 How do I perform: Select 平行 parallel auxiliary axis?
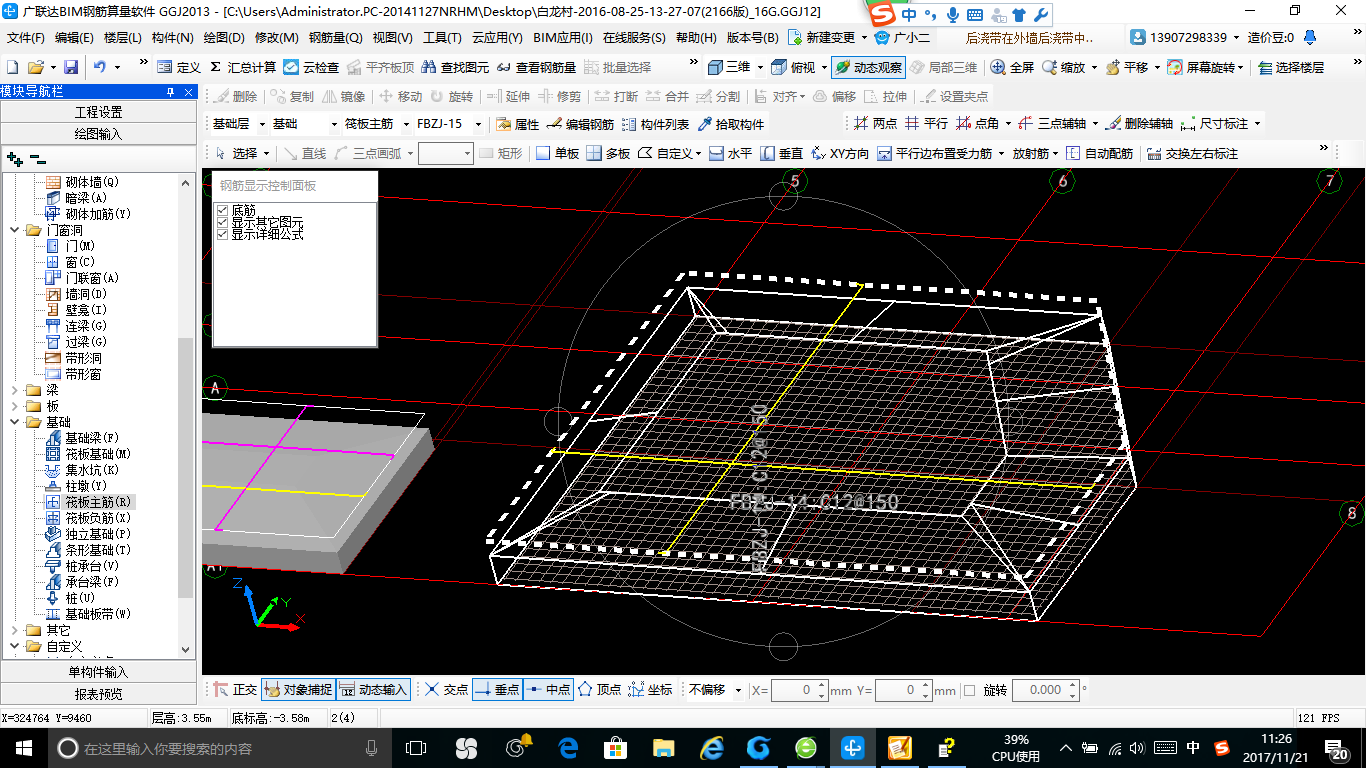[x=926, y=124]
